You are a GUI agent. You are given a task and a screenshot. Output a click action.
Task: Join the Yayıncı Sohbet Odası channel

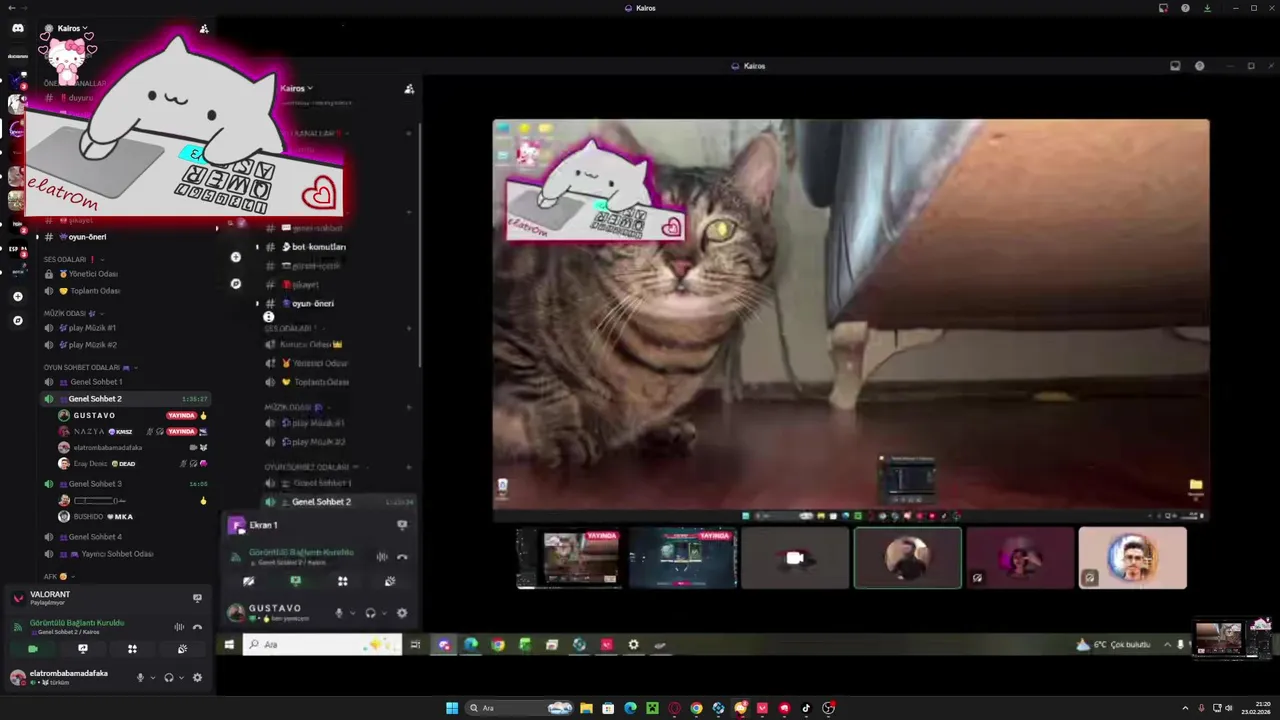127,554
